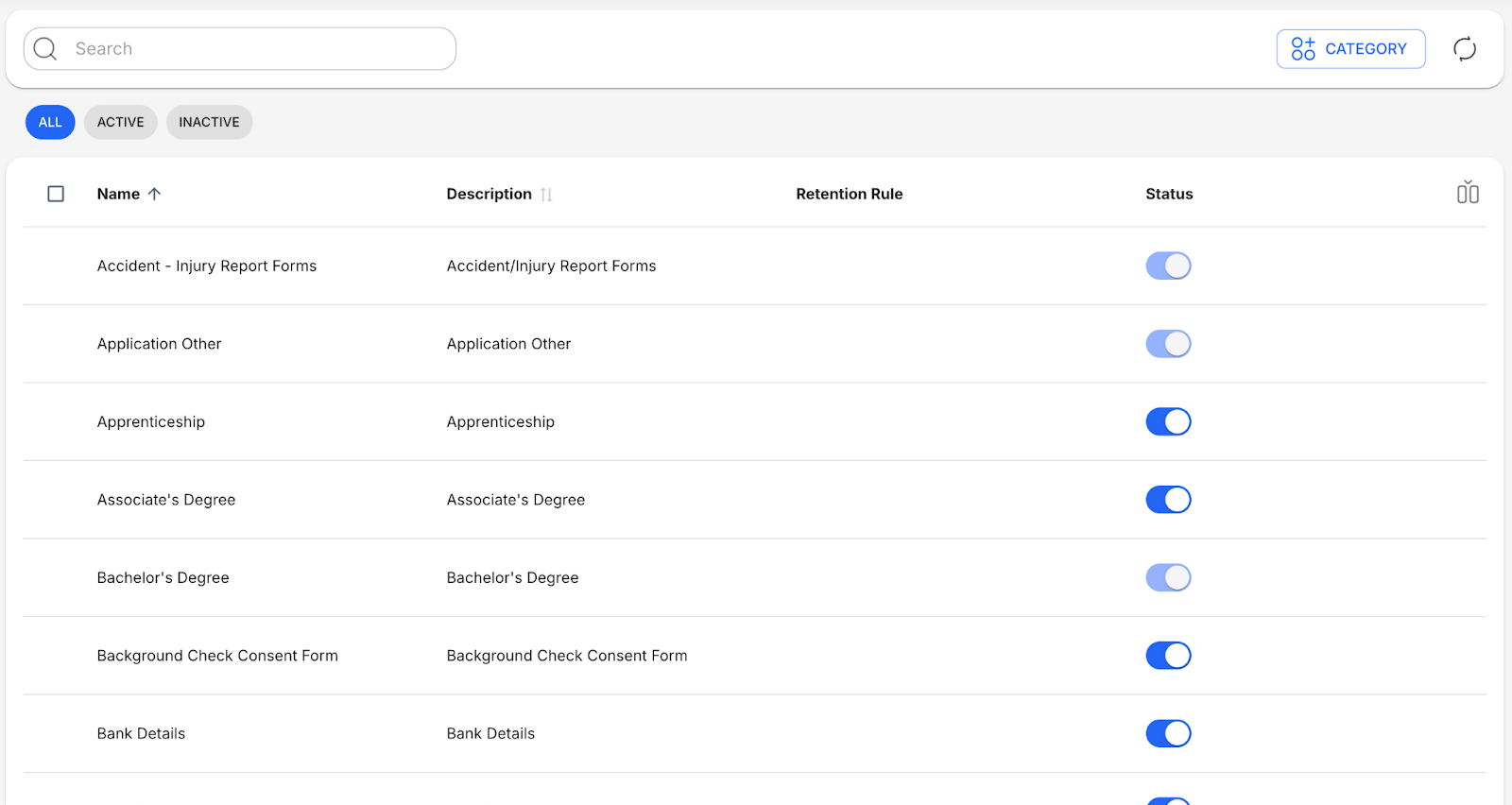Turn off Associate's Degree status

1168,500
